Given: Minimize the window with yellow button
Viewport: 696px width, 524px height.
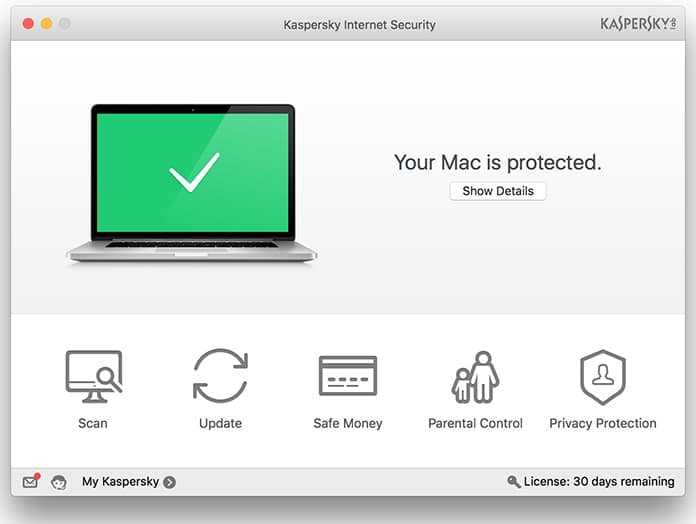Looking at the screenshot, I should coord(47,24).
